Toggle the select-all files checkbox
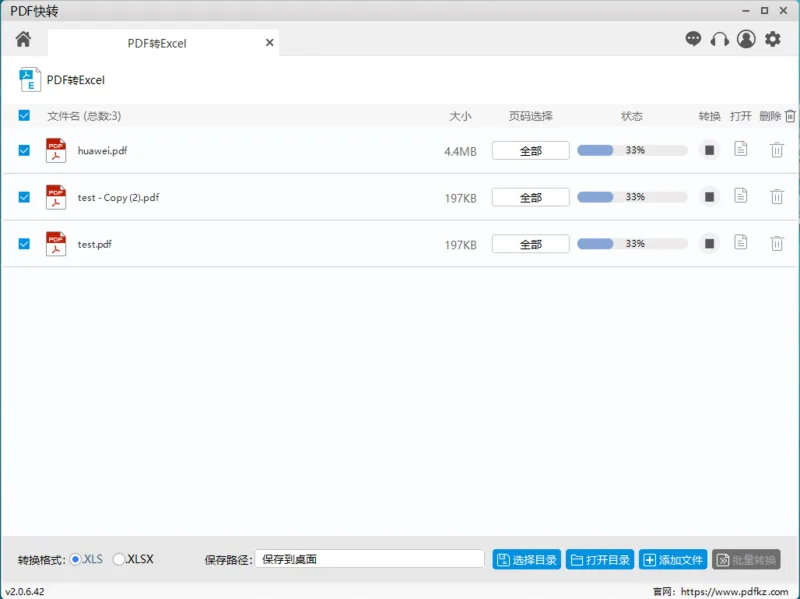The height and width of the screenshot is (599, 800). (x=24, y=115)
